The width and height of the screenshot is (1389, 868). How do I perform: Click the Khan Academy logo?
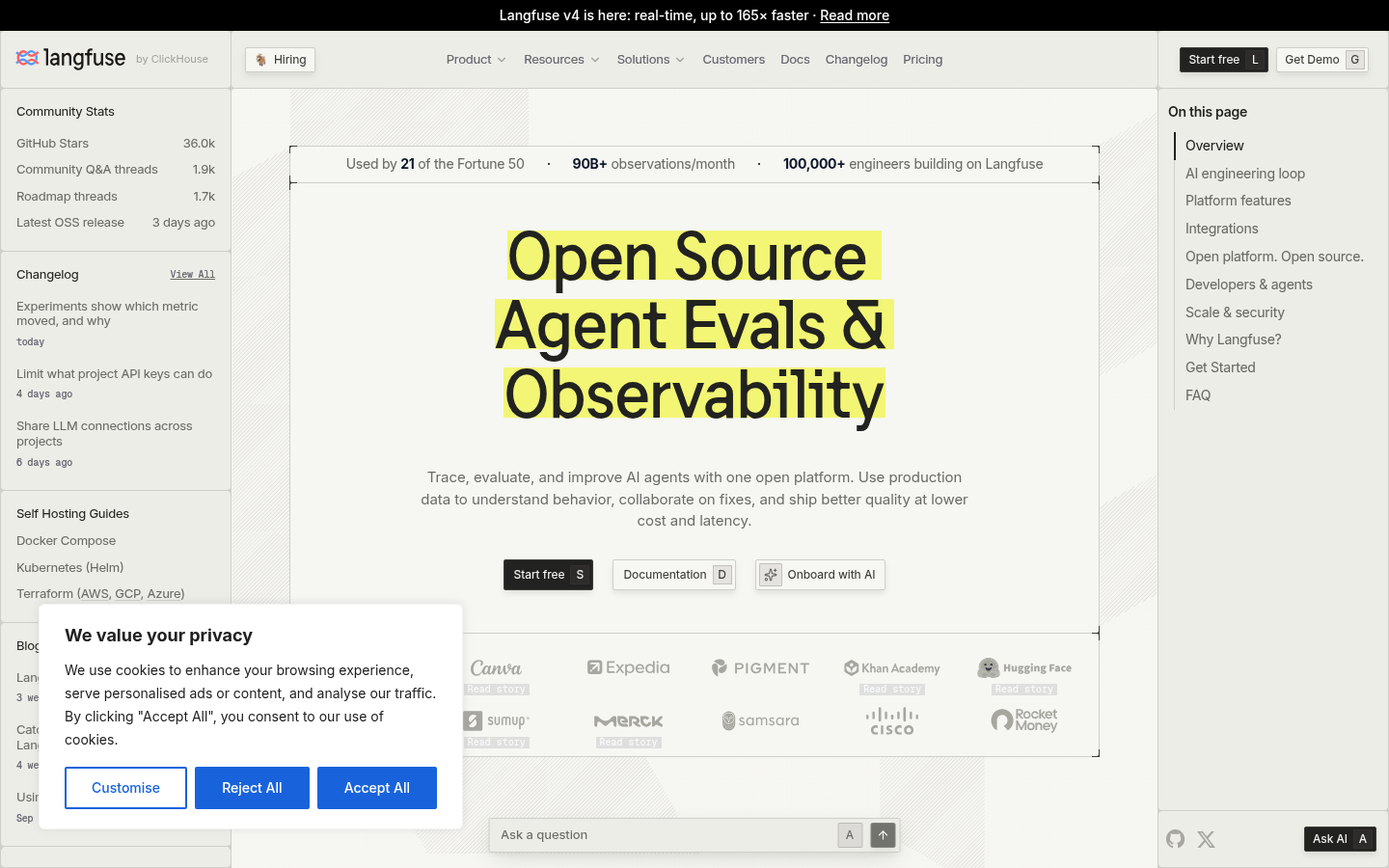pos(892,667)
